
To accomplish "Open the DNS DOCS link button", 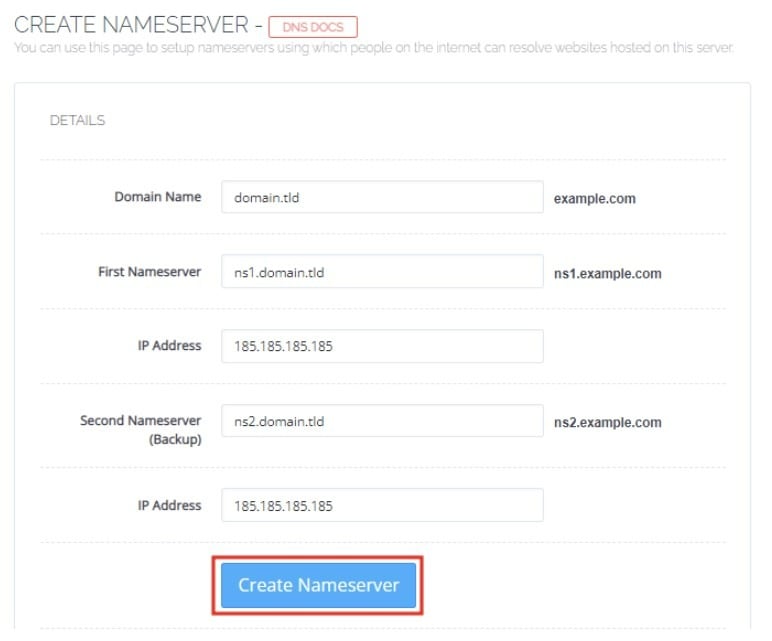I will click(x=313, y=27).
